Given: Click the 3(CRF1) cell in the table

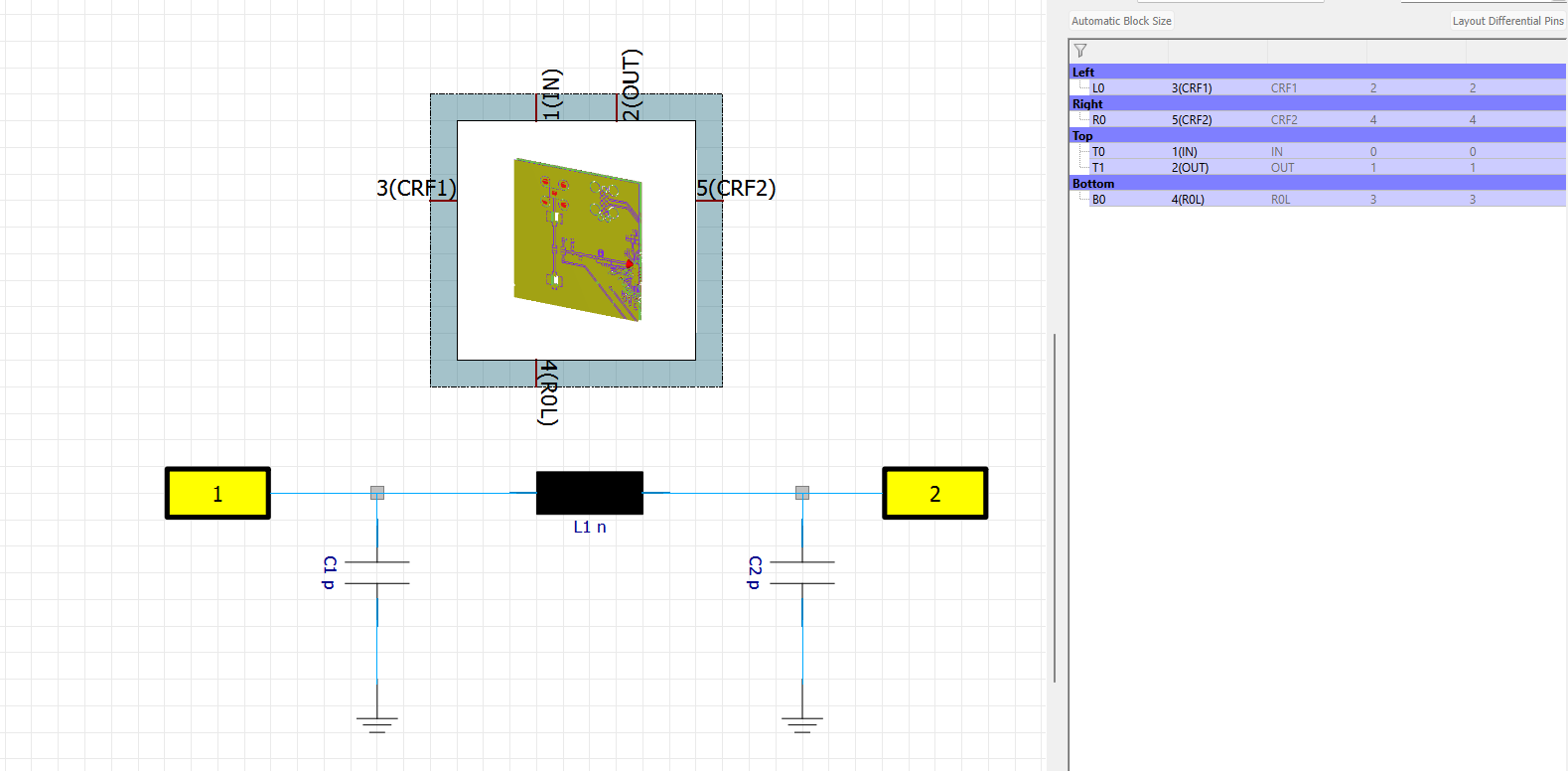Looking at the screenshot, I should point(1192,87).
